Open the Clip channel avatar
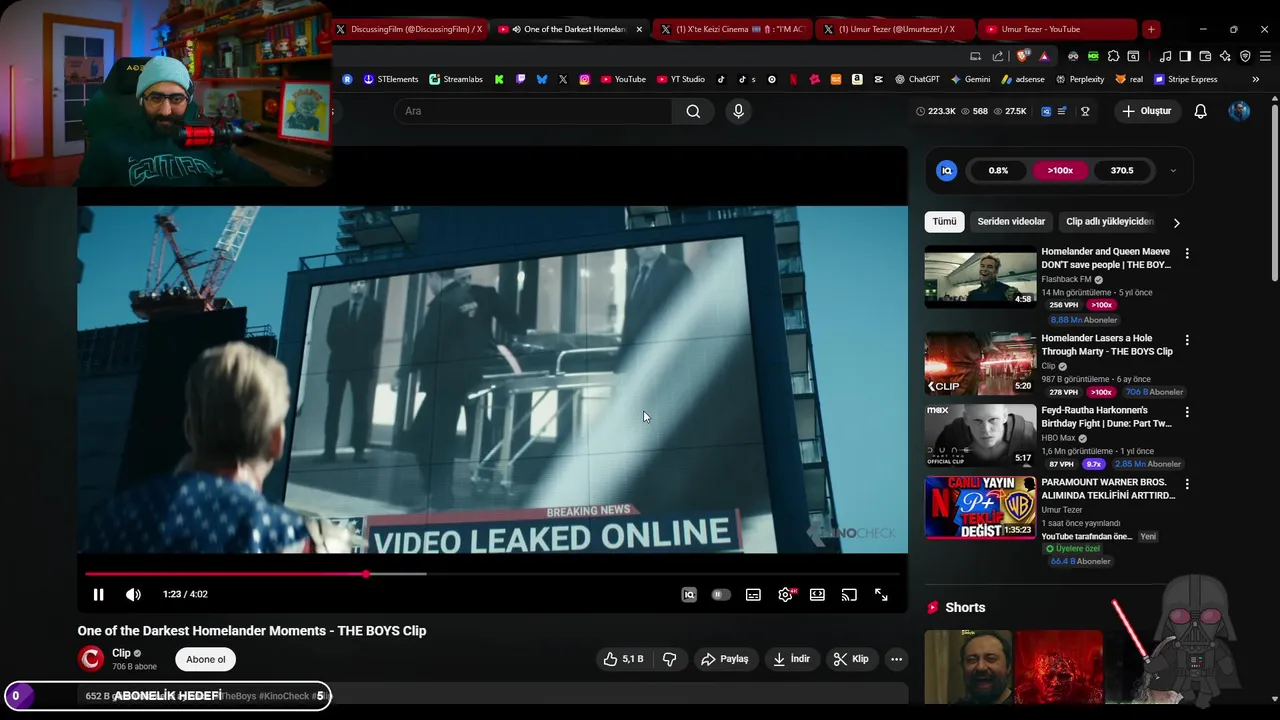The image size is (1280, 720). tap(91, 658)
